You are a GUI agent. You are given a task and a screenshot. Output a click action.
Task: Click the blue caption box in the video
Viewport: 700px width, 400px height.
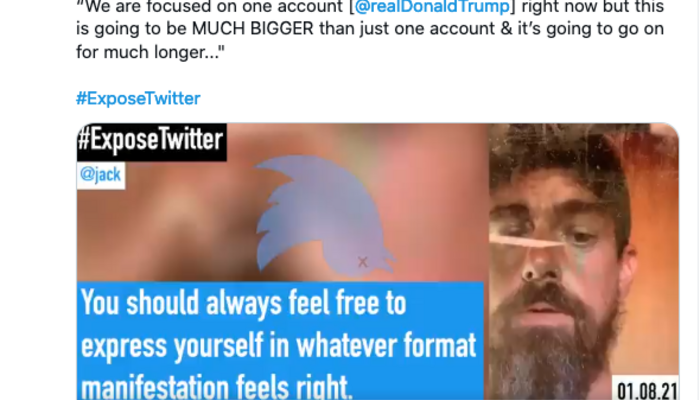coord(280,341)
